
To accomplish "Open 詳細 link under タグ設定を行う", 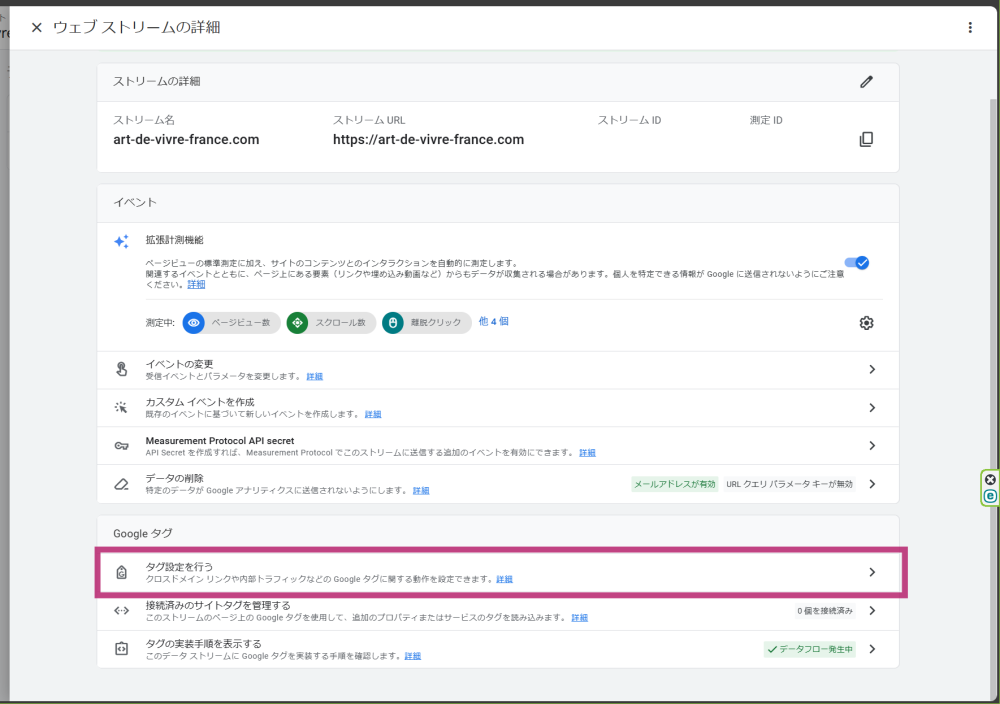I will (x=504, y=580).
